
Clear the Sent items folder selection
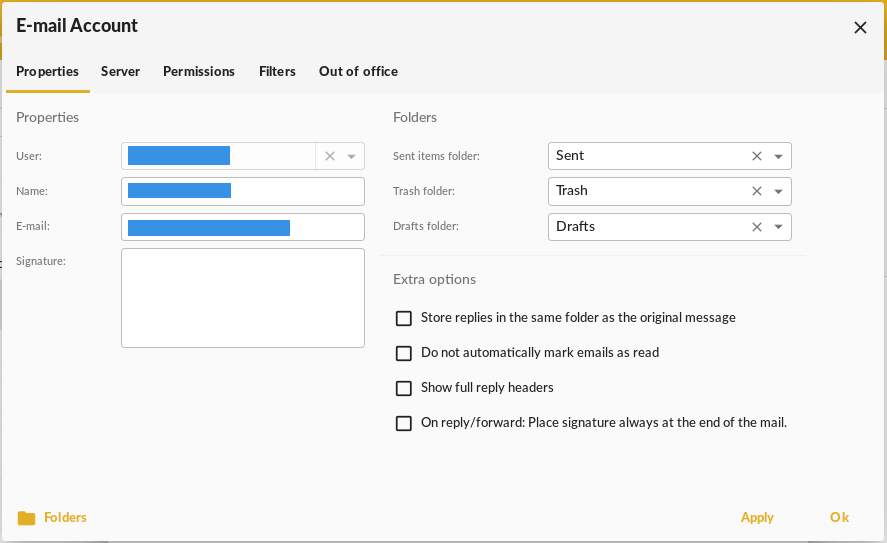click(x=756, y=156)
